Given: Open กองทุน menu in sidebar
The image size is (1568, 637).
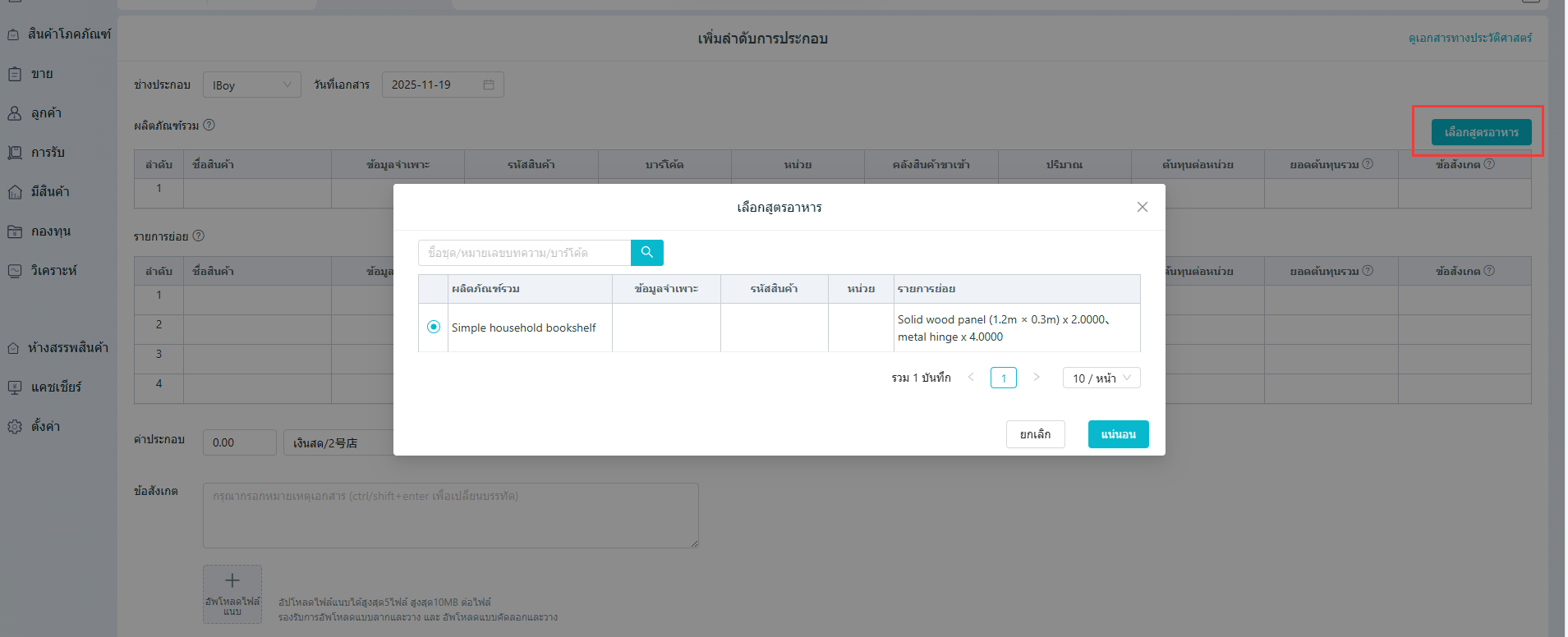Looking at the screenshot, I should click(49, 231).
